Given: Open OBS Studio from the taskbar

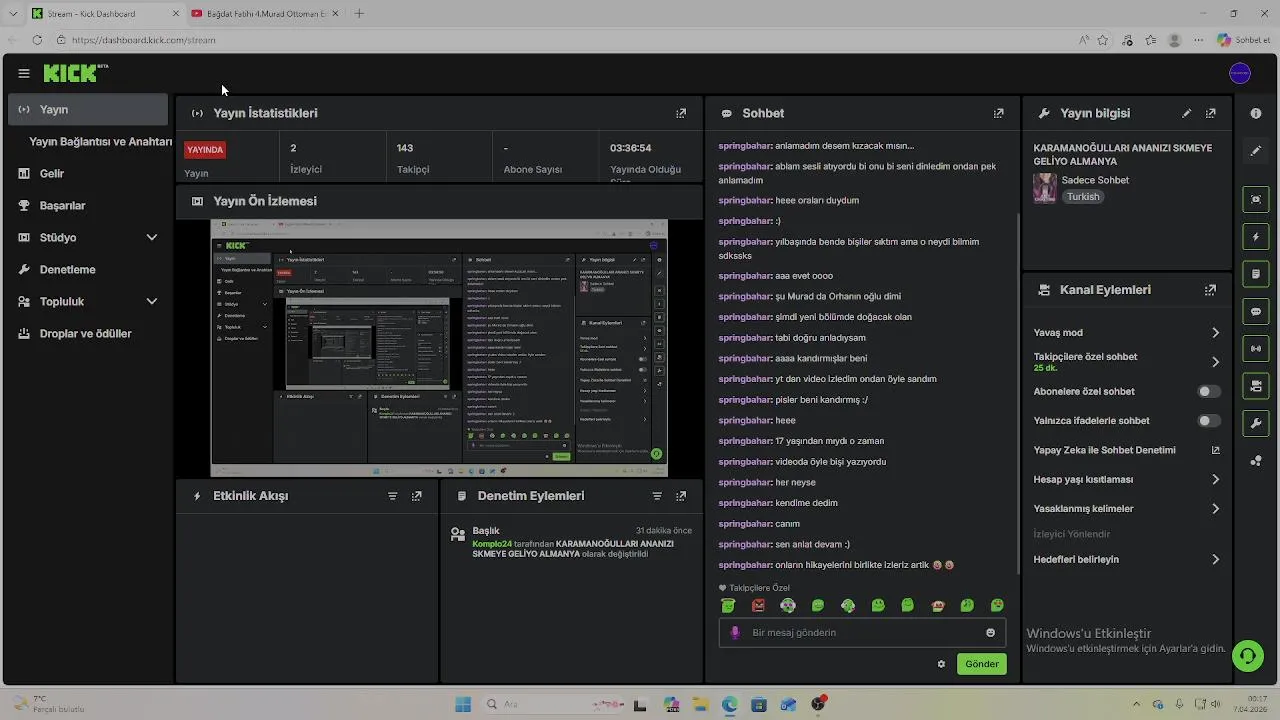Looking at the screenshot, I should click(x=819, y=704).
